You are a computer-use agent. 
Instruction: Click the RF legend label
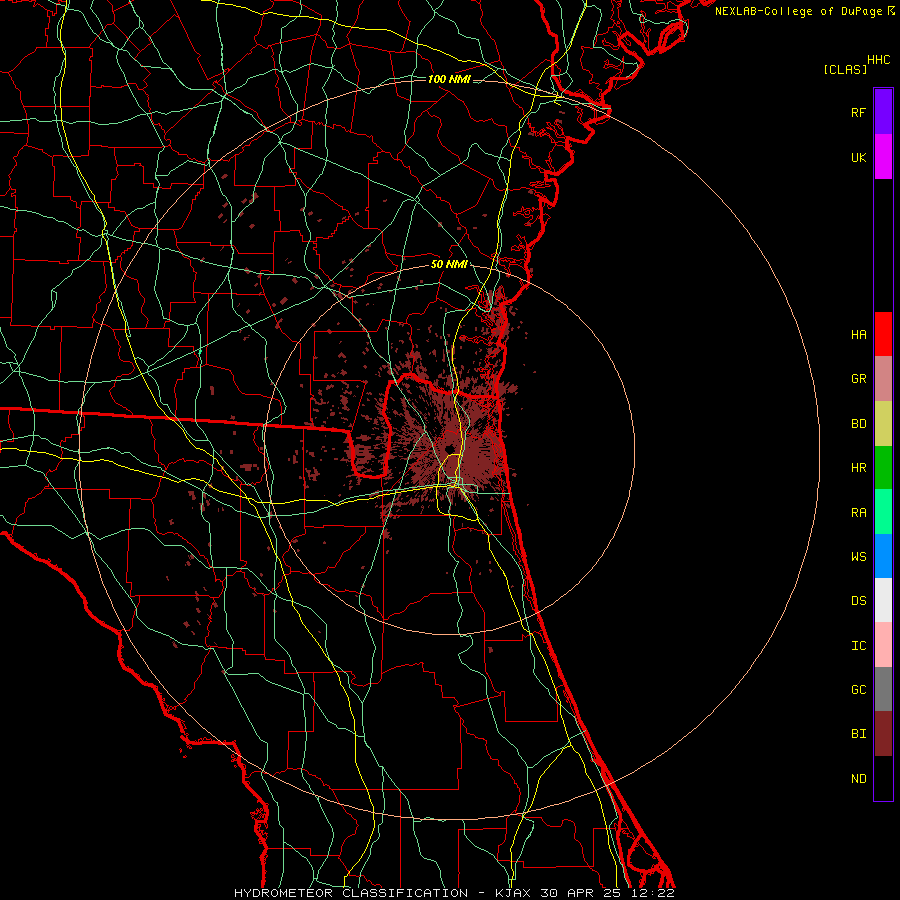click(858, 112)
